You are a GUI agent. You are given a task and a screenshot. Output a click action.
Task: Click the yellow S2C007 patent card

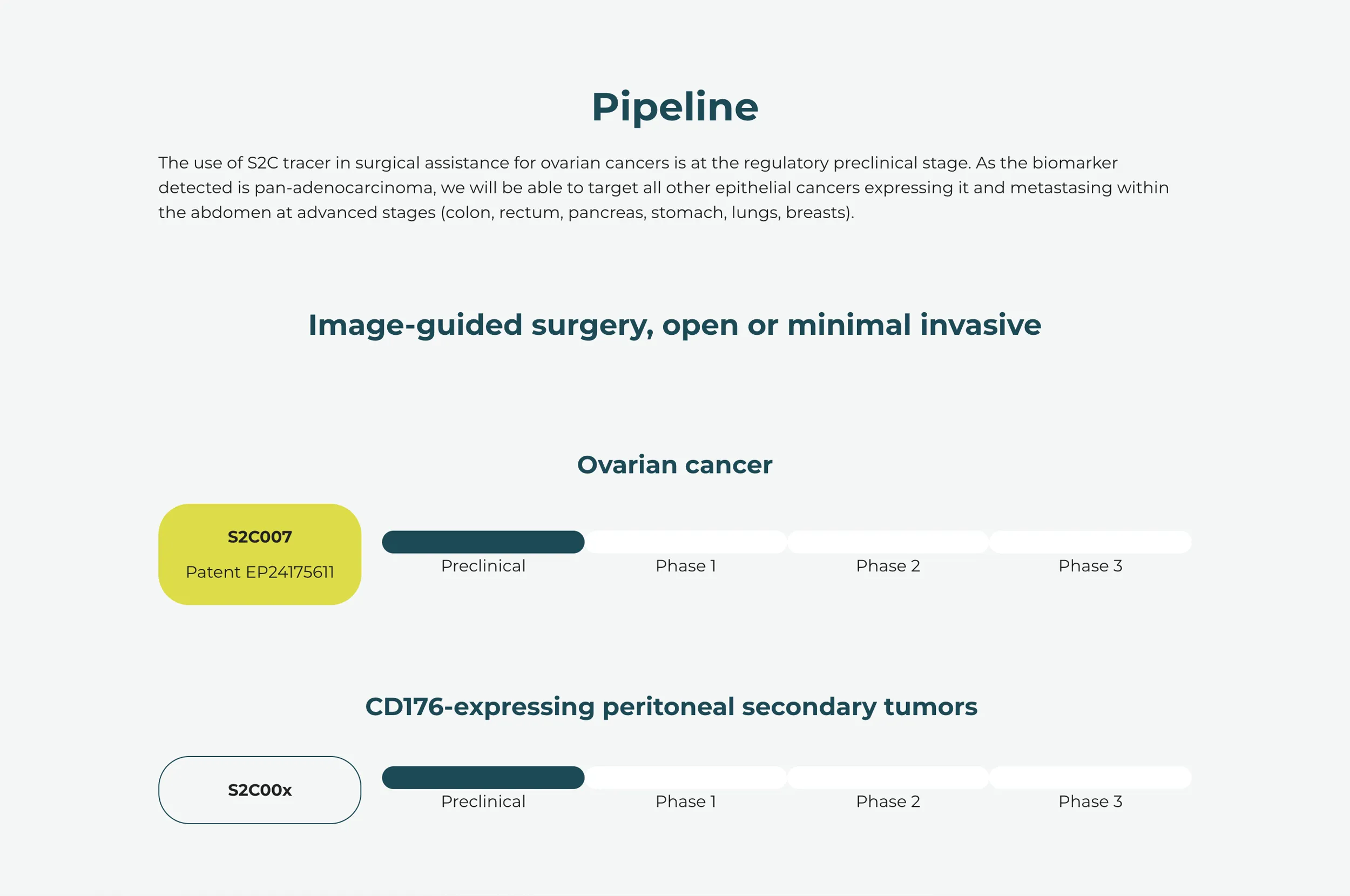click(259, 554)
